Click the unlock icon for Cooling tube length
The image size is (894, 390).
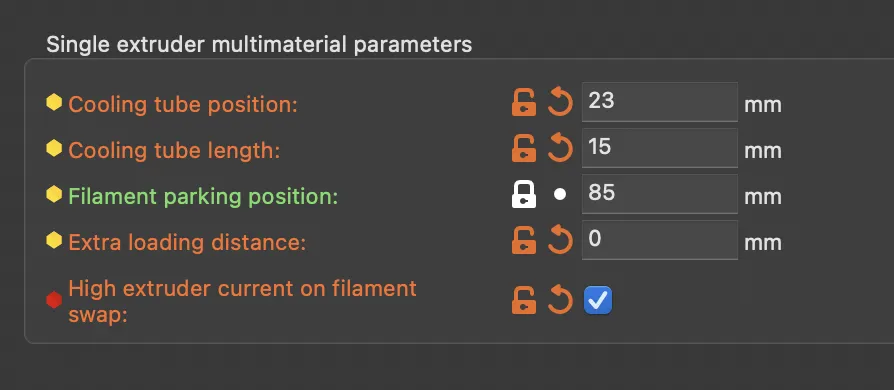tap(523, 149)
